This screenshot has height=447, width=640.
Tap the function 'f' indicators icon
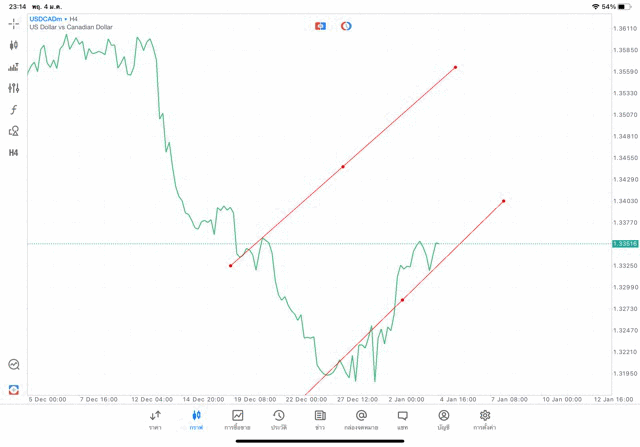14,110
